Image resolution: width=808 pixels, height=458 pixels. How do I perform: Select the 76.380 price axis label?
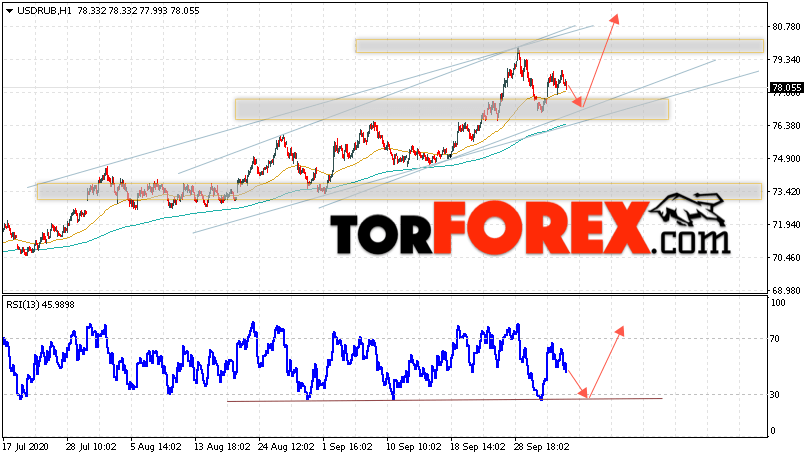click(x=786, y=126)
